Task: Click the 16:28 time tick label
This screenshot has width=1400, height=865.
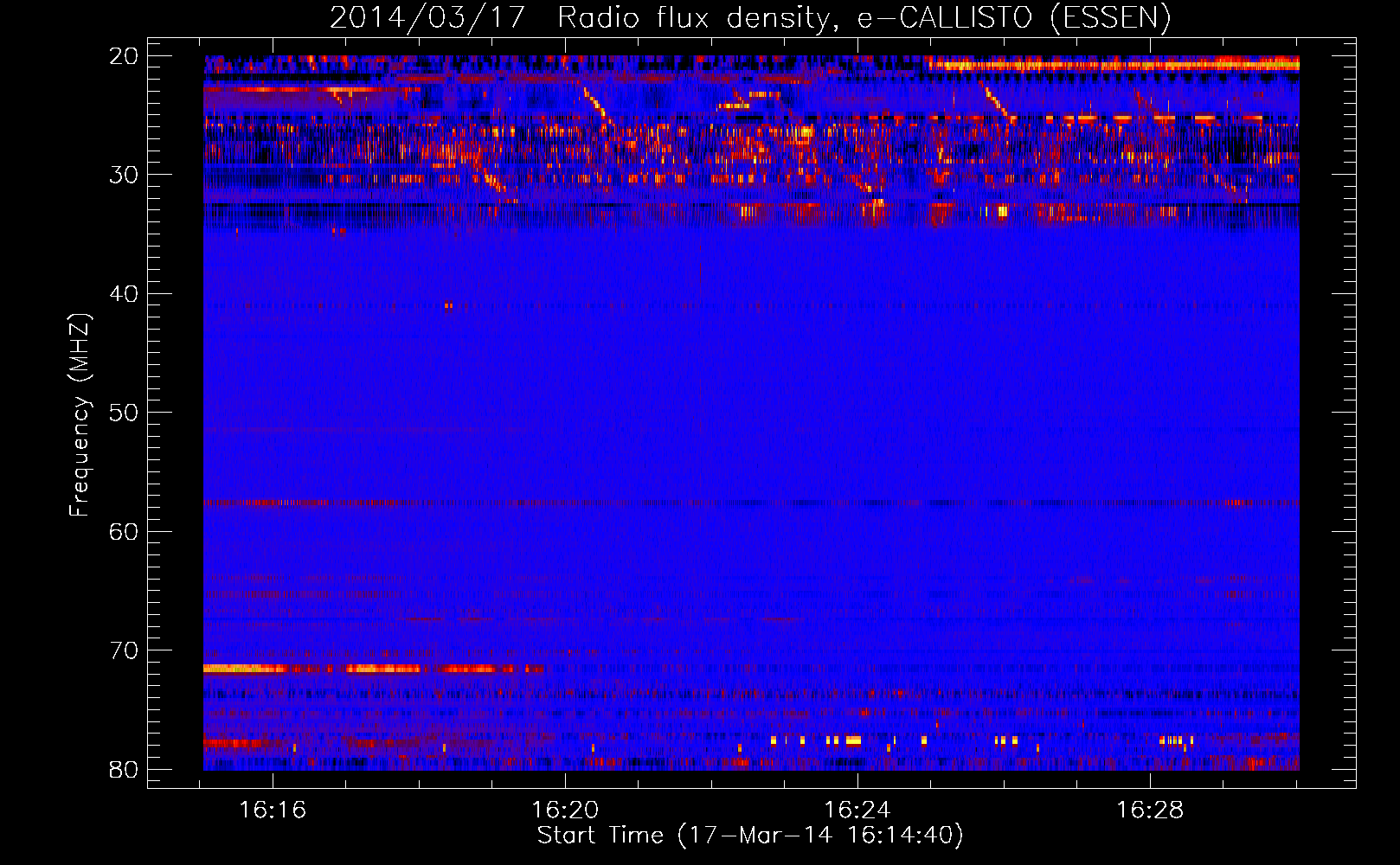Action: [1150, 811]
